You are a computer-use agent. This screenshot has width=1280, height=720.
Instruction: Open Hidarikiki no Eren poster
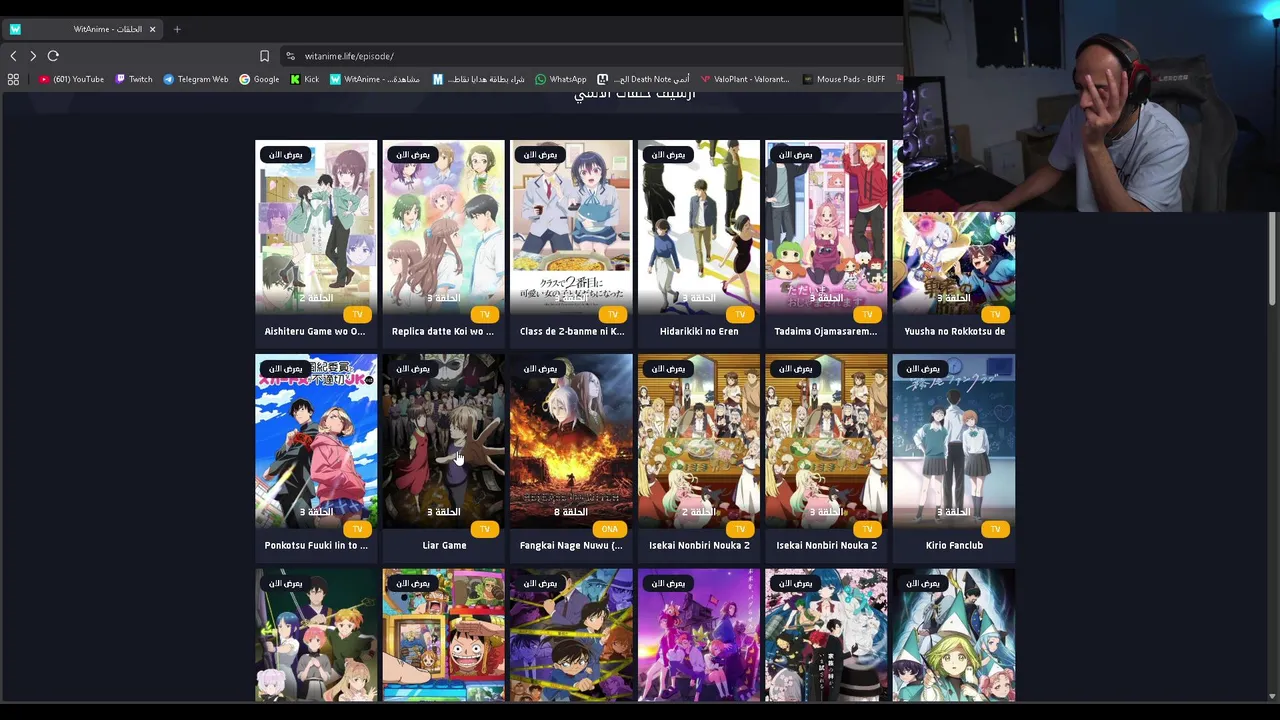[699, 227]
